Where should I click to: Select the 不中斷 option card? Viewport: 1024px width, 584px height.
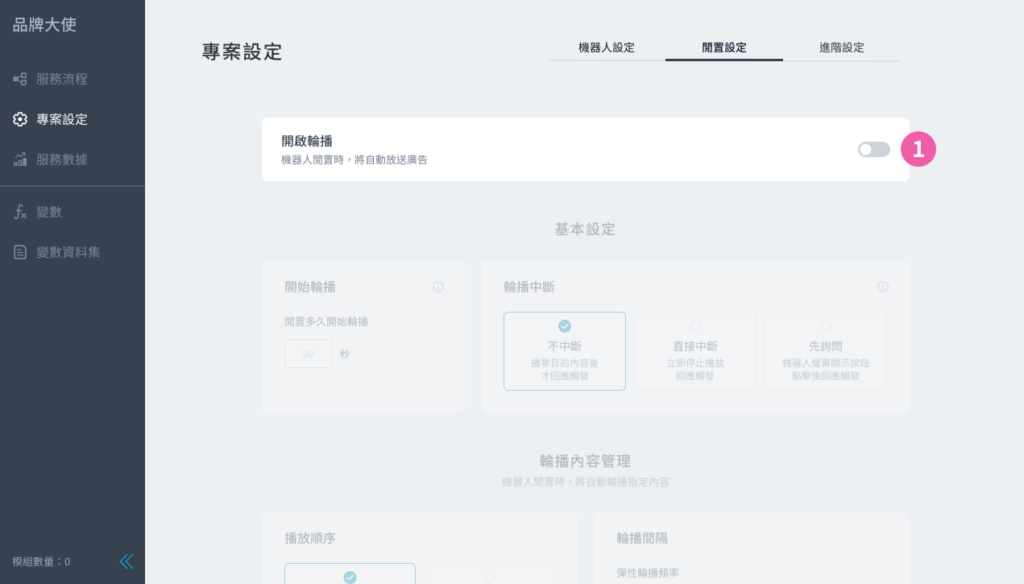coord(564,351)
